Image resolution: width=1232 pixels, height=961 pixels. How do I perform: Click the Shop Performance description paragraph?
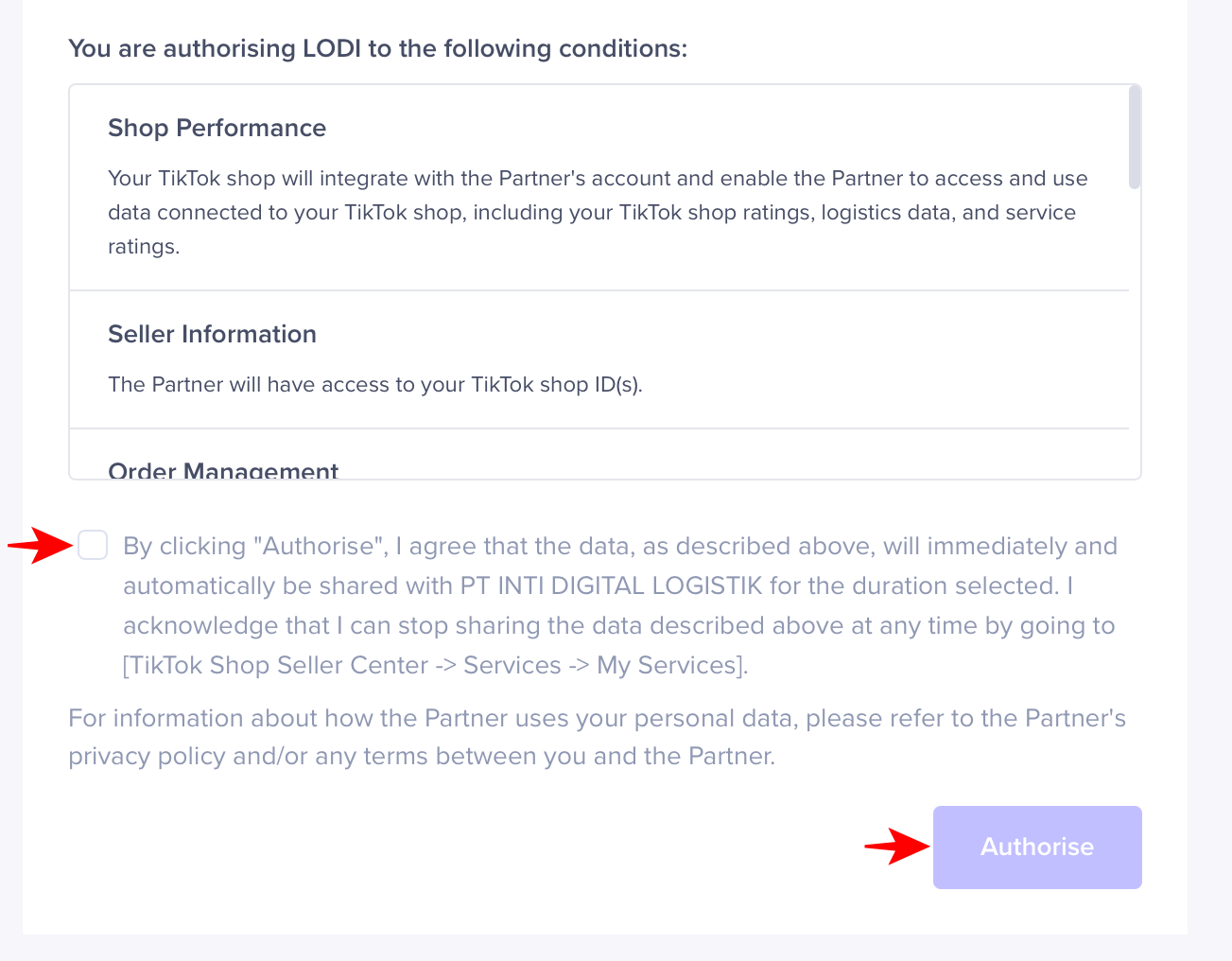click(598, 212)
